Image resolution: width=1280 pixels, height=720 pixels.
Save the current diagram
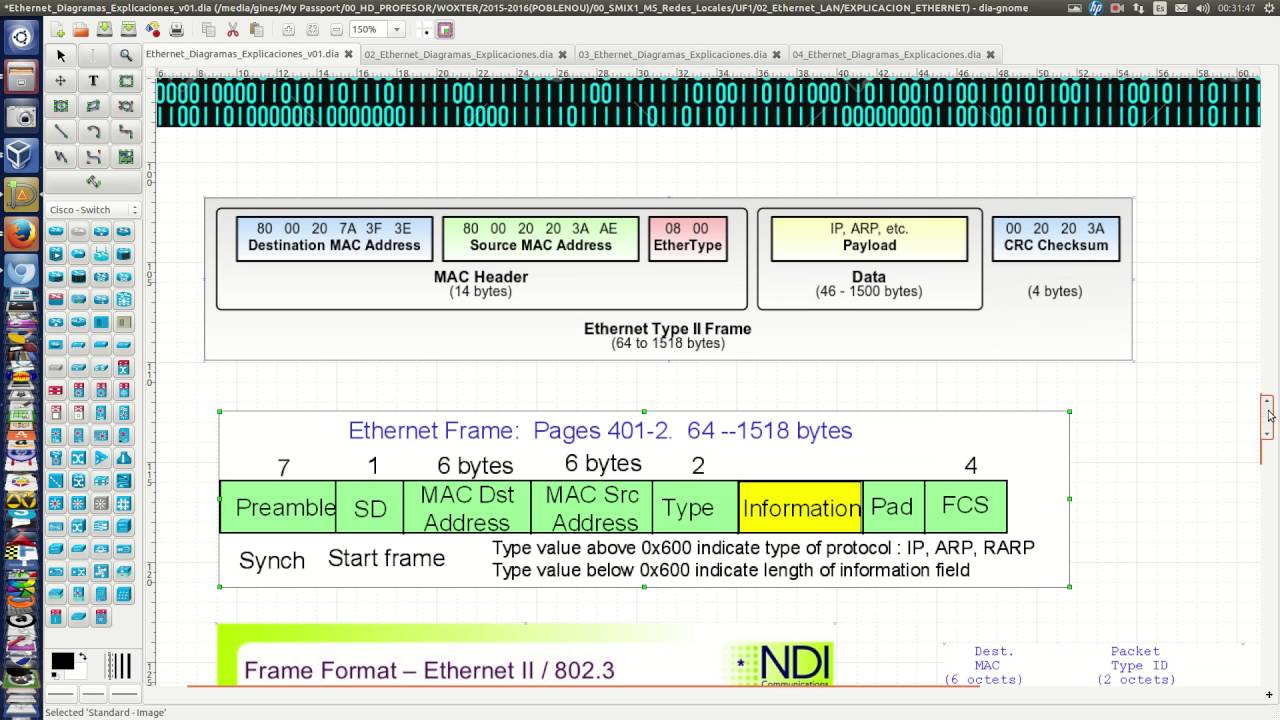(x=105, y=30)
